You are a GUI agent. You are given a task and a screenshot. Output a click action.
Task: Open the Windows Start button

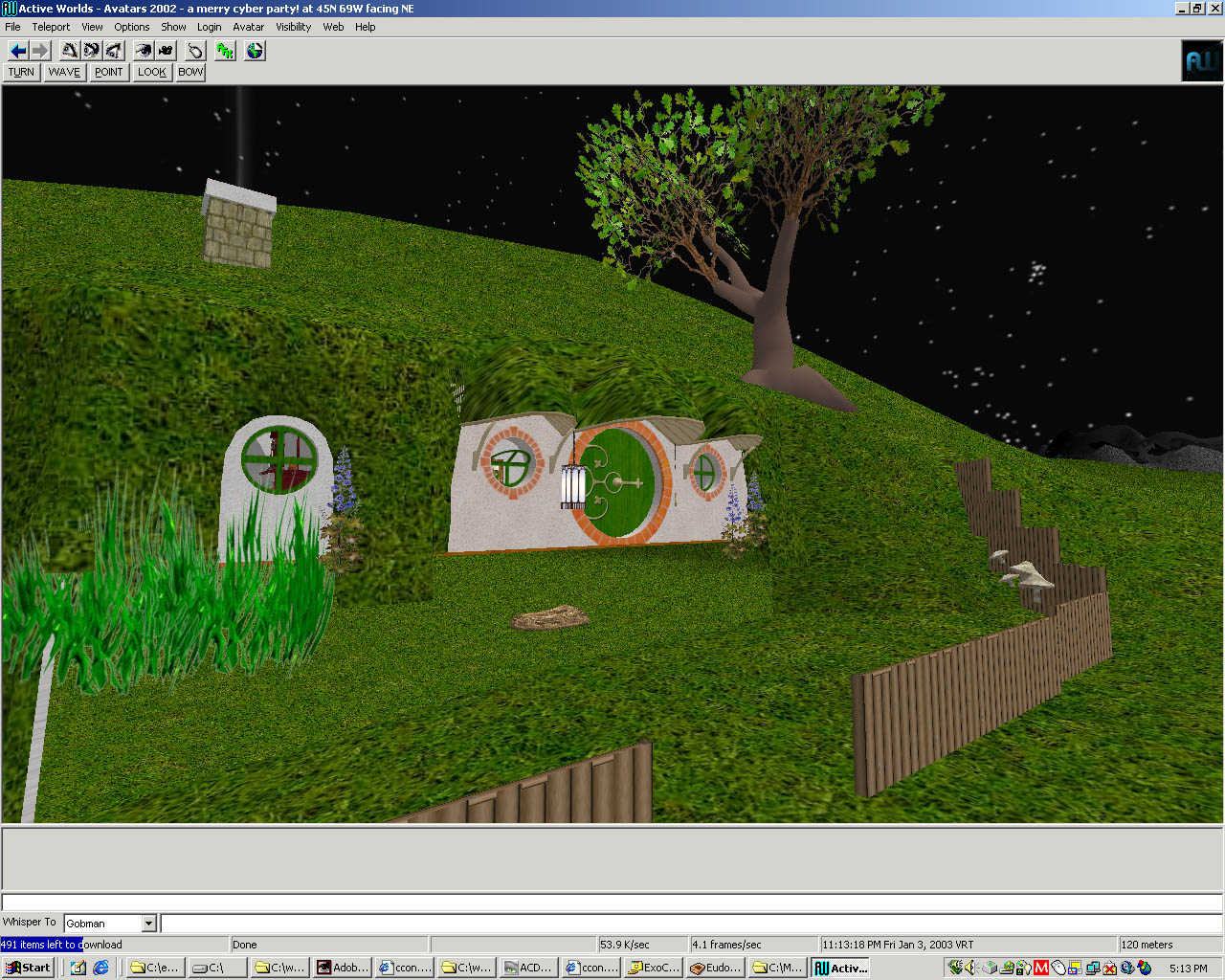pyautogui.click(x=28, y=968)
